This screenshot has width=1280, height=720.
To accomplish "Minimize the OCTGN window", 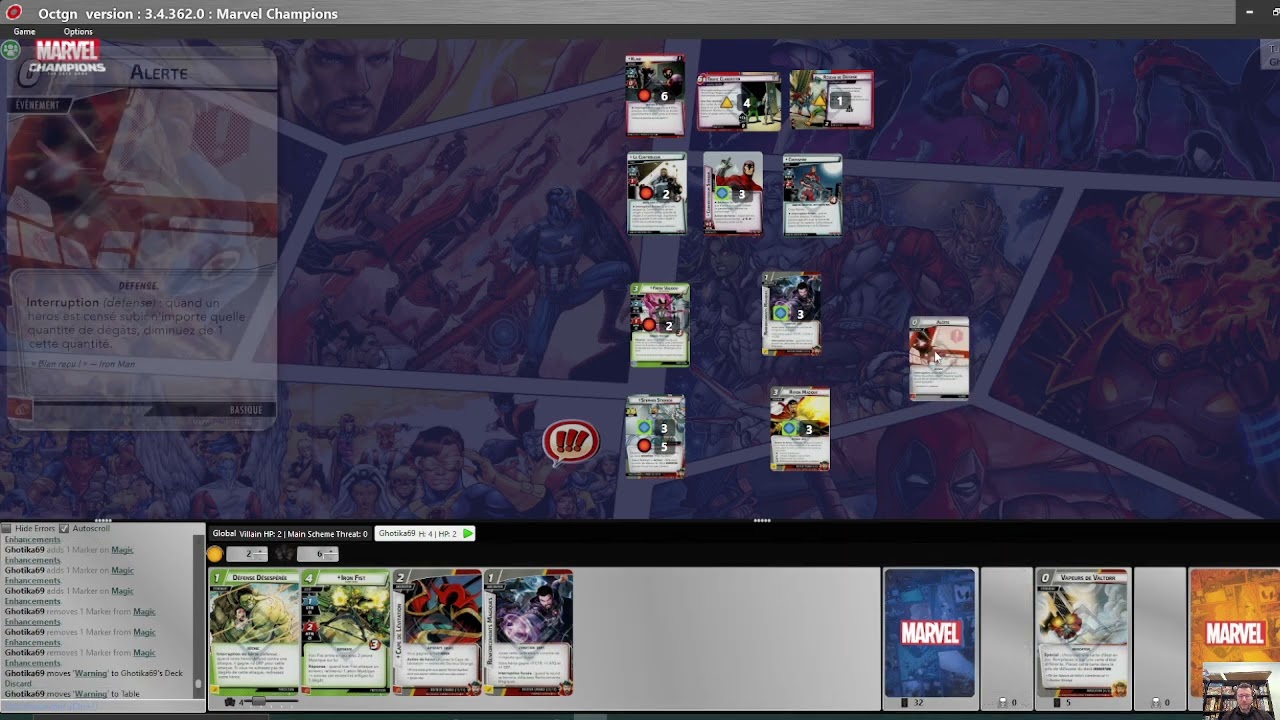I will click(x=1249, y=13).
